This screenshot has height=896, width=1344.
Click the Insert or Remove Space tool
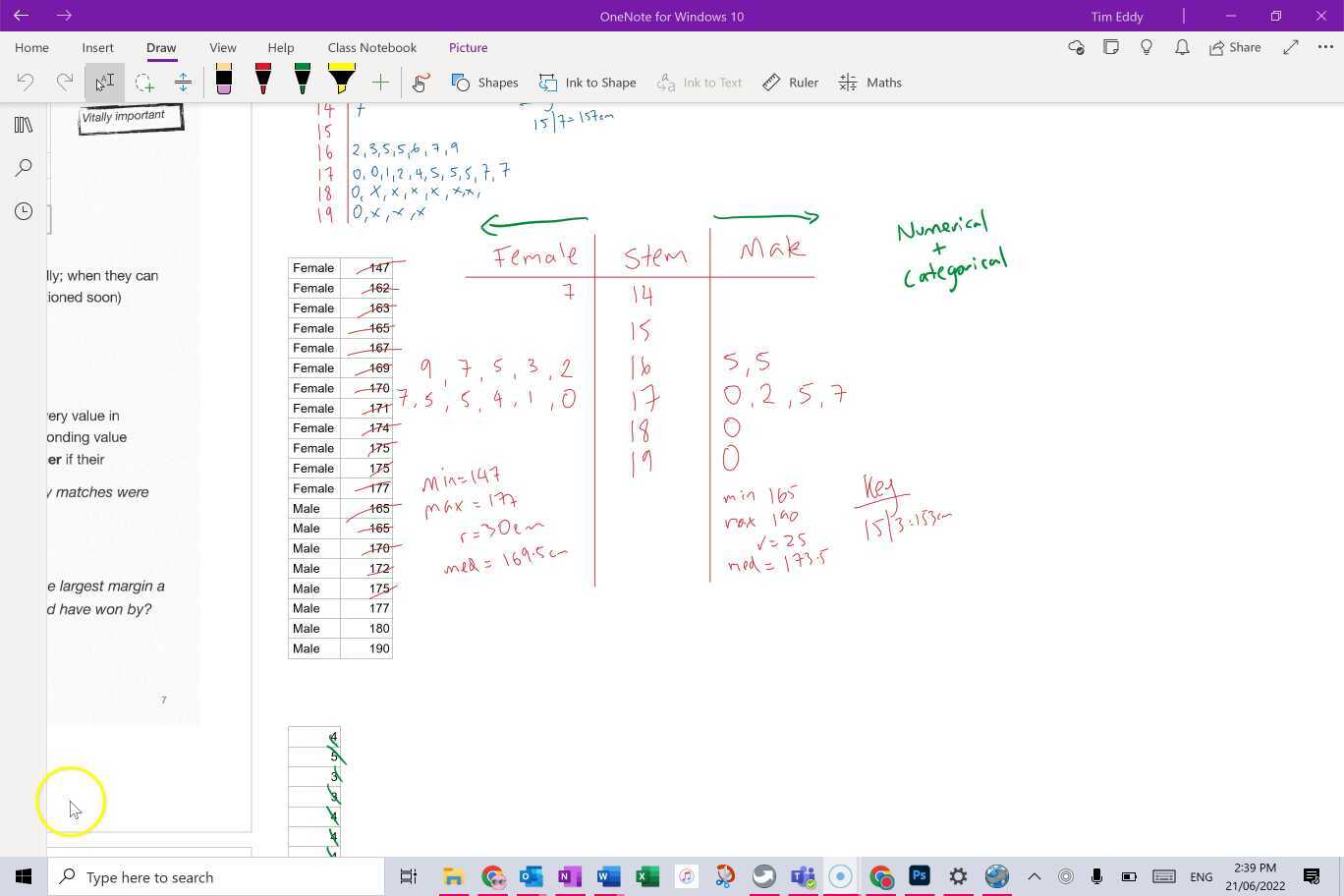tap(183, 83)
